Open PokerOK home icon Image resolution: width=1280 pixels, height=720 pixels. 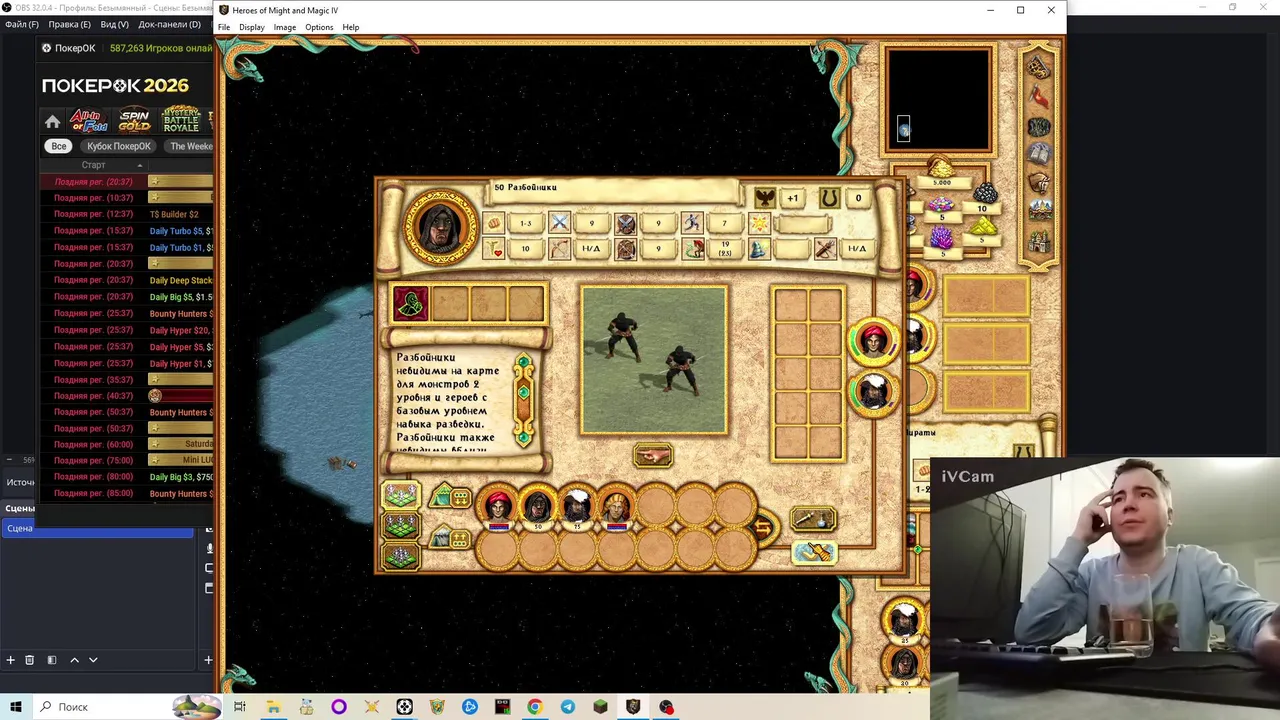(x=52, y=122)
